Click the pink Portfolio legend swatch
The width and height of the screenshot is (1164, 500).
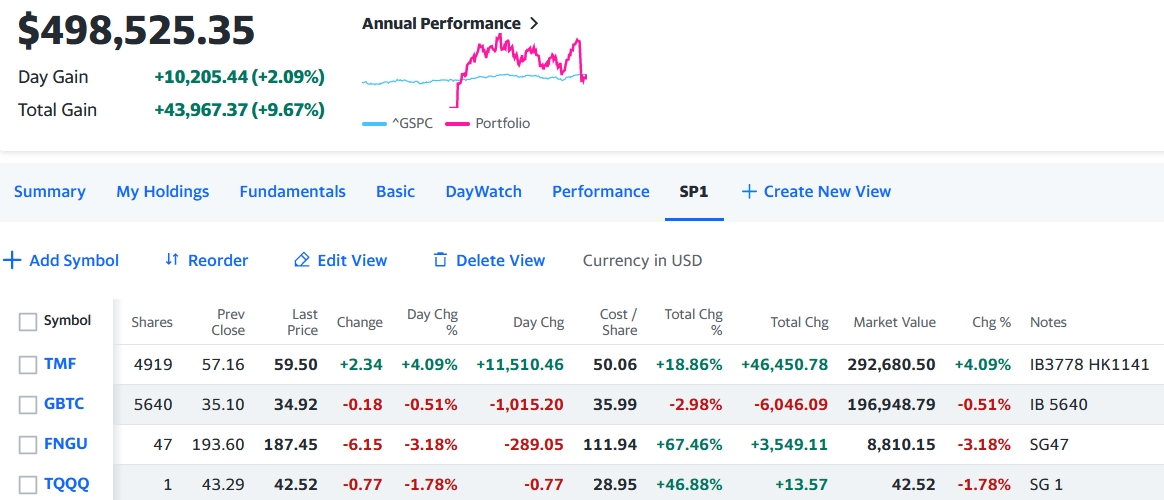coord(457,124)
